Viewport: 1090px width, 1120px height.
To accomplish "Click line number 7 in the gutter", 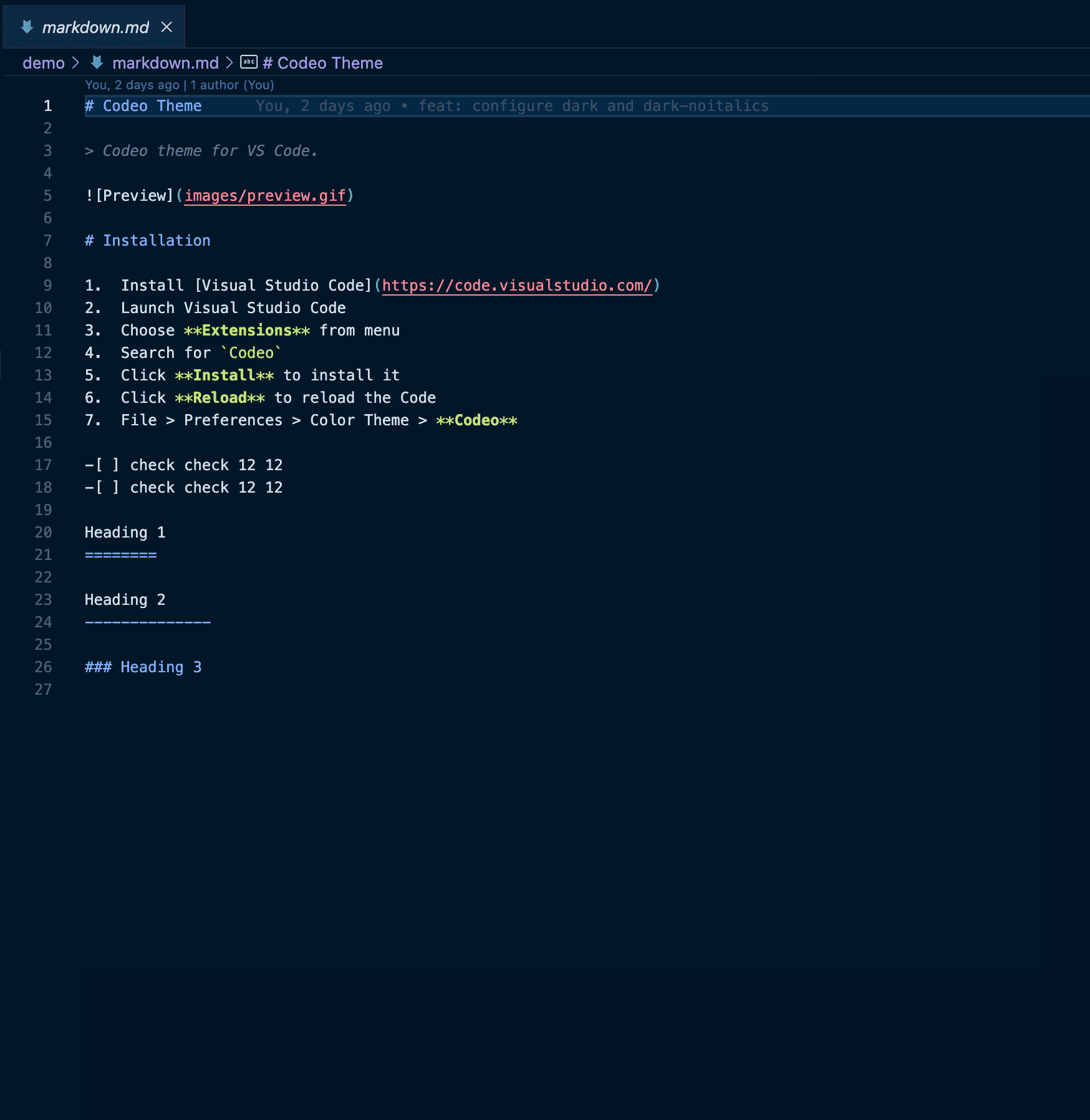I will [47, 241].
